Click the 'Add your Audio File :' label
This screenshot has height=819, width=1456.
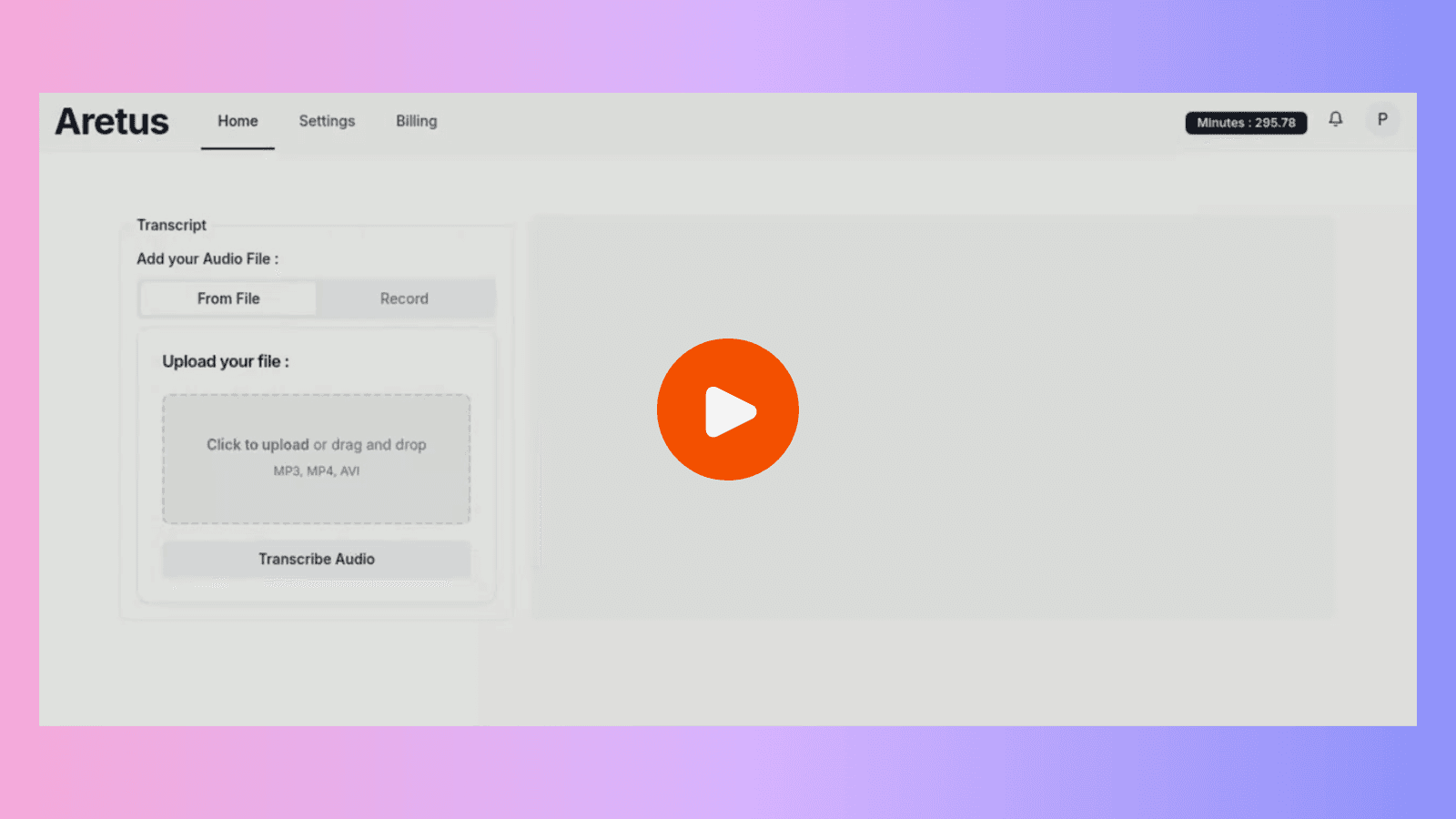point(207,258)
